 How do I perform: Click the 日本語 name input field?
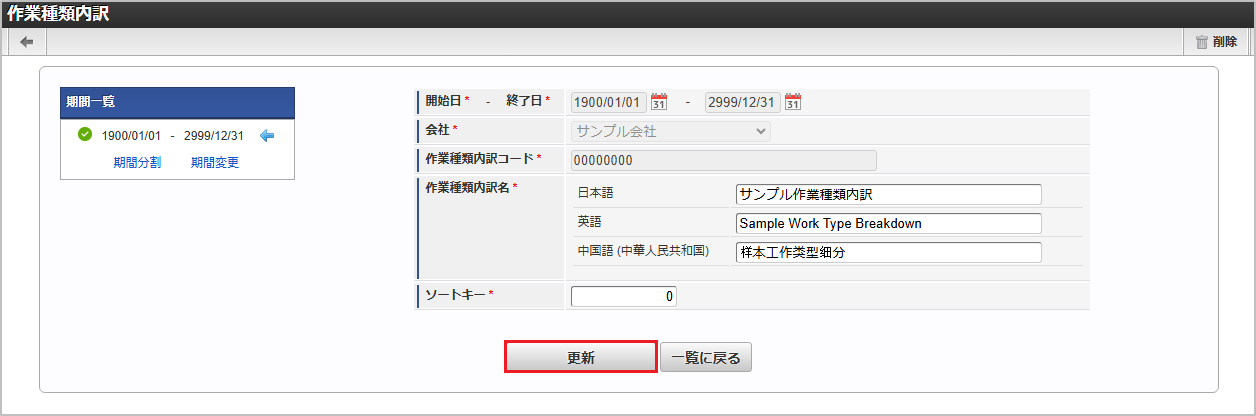(888, 194)
